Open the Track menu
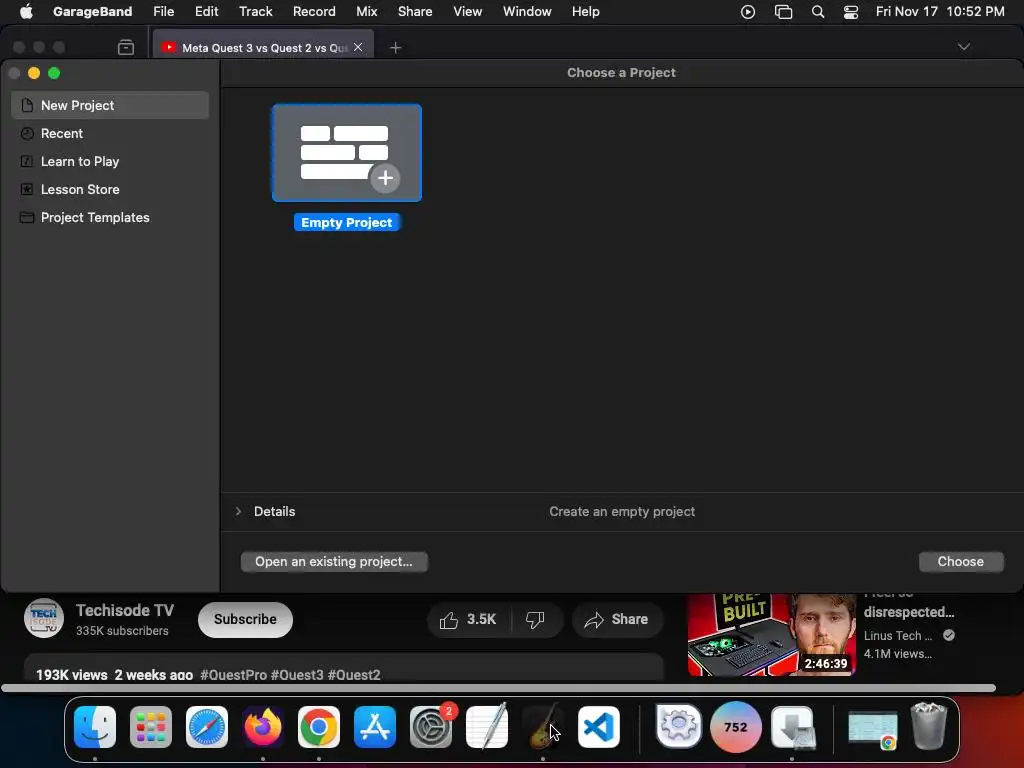The image size is (1024, 768). point(255,12)
